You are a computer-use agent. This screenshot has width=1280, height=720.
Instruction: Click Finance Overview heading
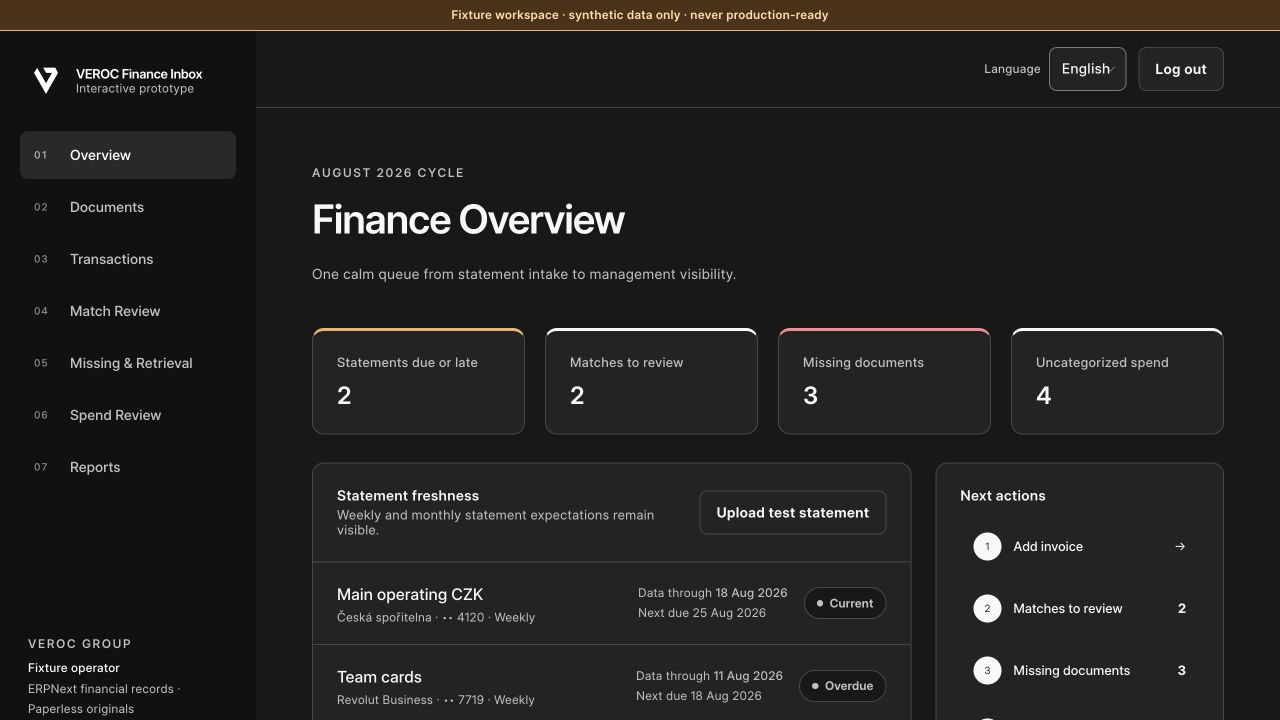point(468,220)
